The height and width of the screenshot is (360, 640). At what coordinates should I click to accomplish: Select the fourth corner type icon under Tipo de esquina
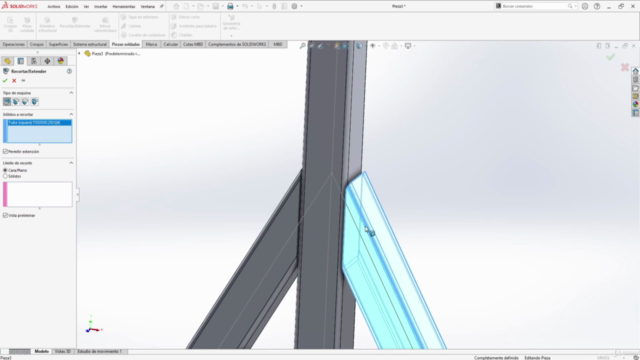(x=35, y=102)
